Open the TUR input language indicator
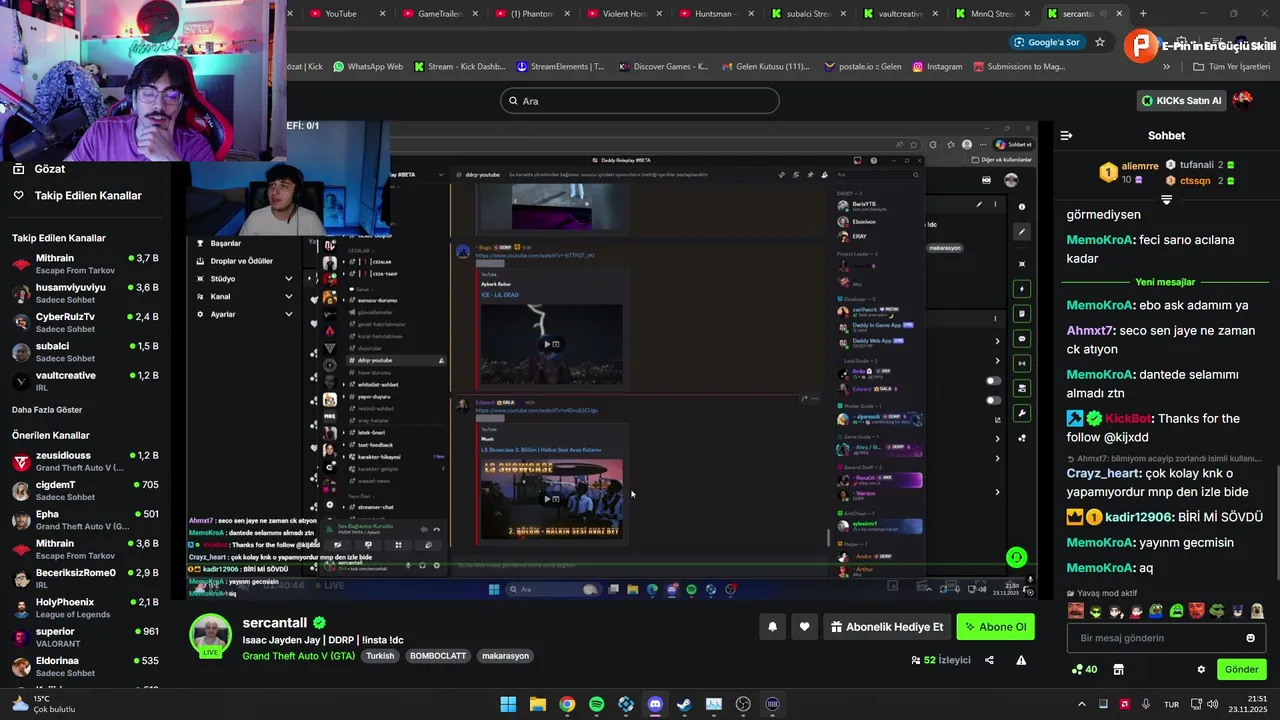1280x720 pixels. click(1171, 704)
